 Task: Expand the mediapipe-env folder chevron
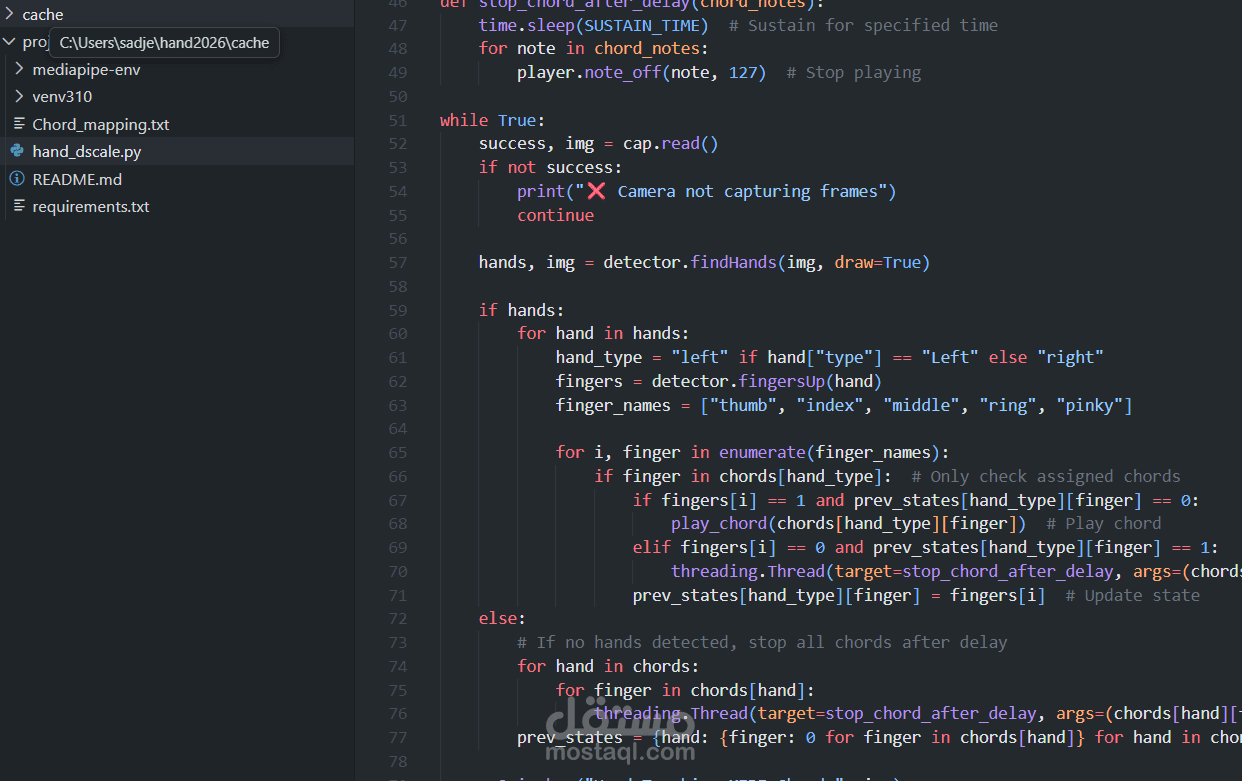click(x=19, y=69)
